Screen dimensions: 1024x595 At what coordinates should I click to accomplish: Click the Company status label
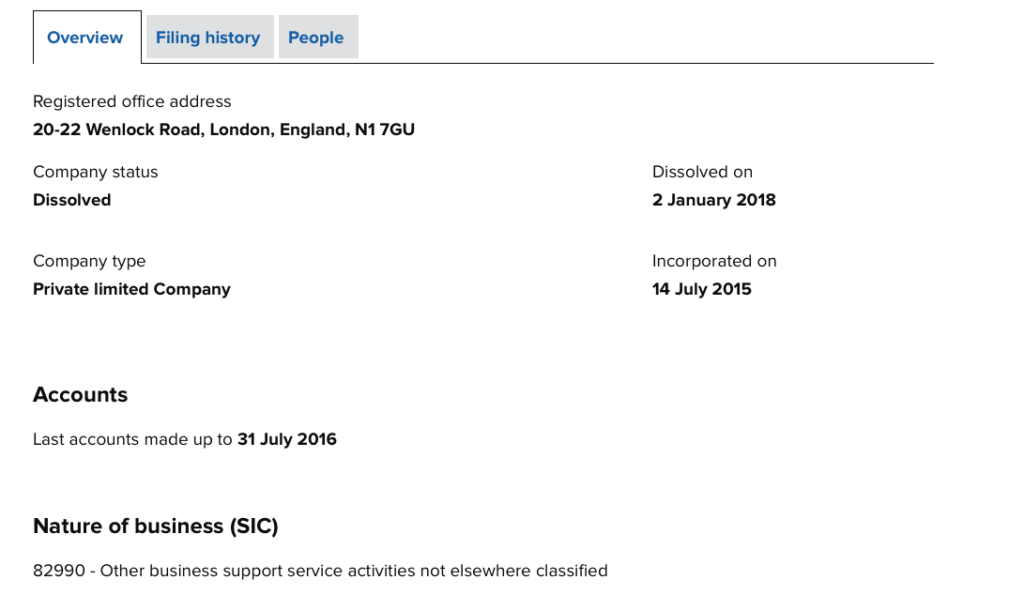point(95,172)
